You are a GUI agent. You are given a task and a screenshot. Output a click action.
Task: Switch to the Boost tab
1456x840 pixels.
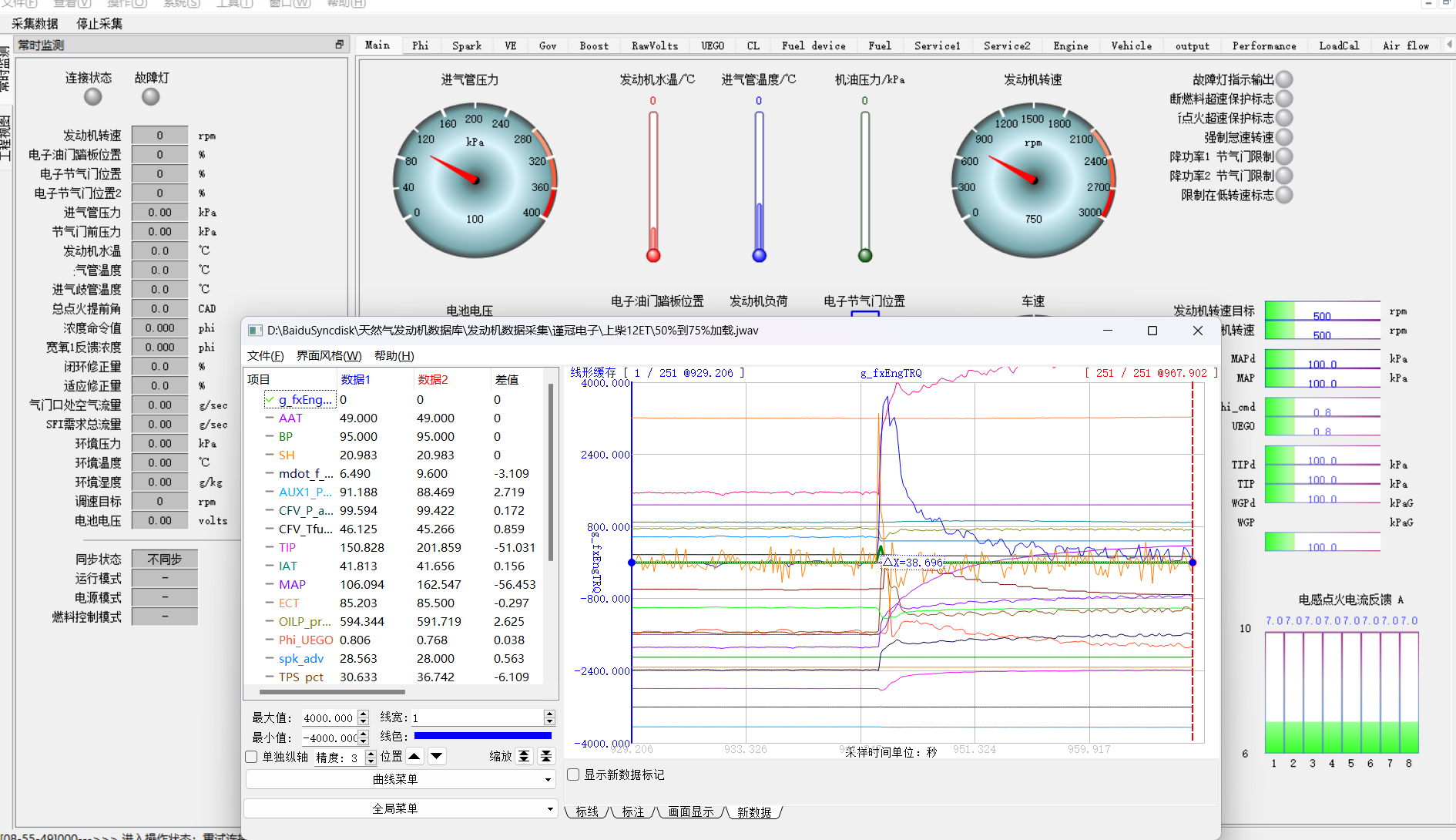pos(594,45)
